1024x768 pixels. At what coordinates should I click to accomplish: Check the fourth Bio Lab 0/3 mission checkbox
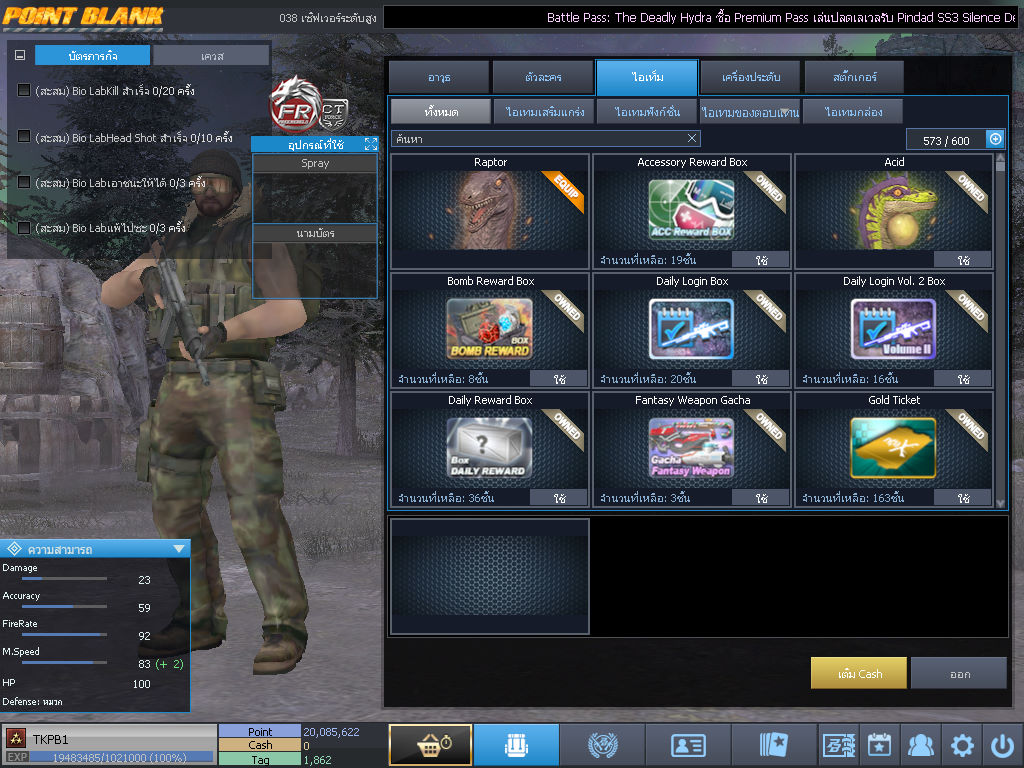point(24,228)
